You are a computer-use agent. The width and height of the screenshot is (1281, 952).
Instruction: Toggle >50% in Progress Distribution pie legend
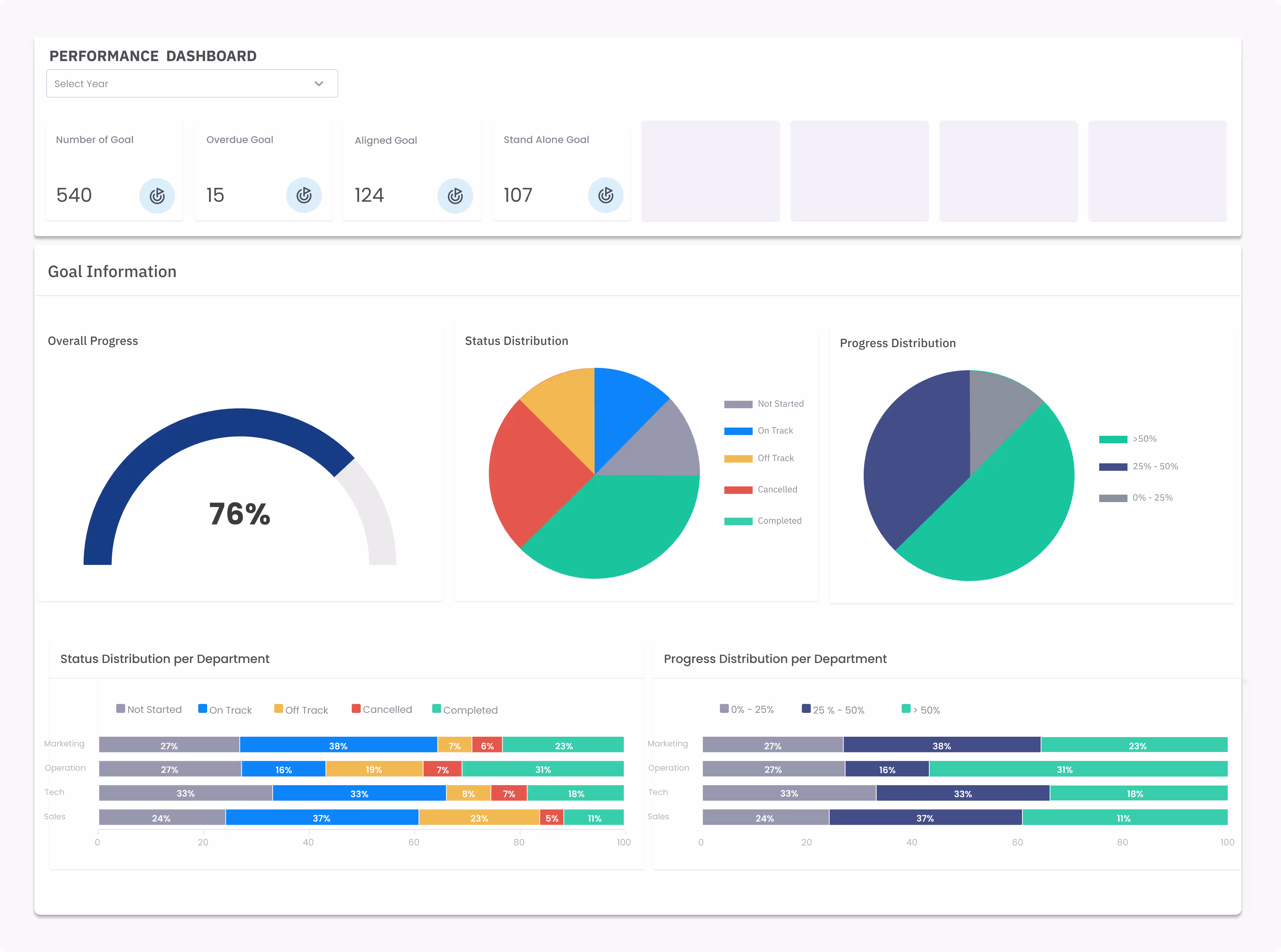[1127, 439]
